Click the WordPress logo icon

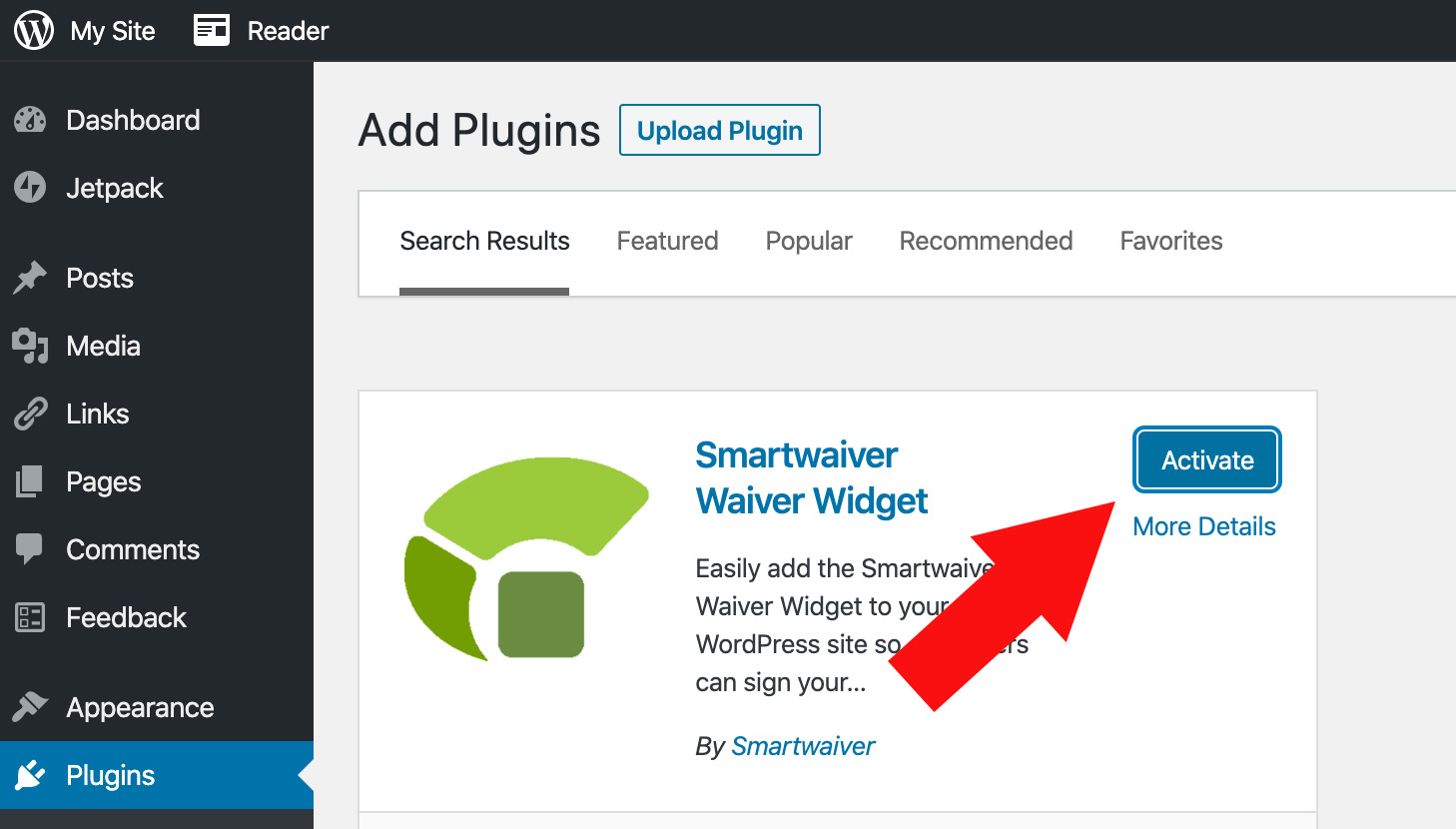point(34,30)
